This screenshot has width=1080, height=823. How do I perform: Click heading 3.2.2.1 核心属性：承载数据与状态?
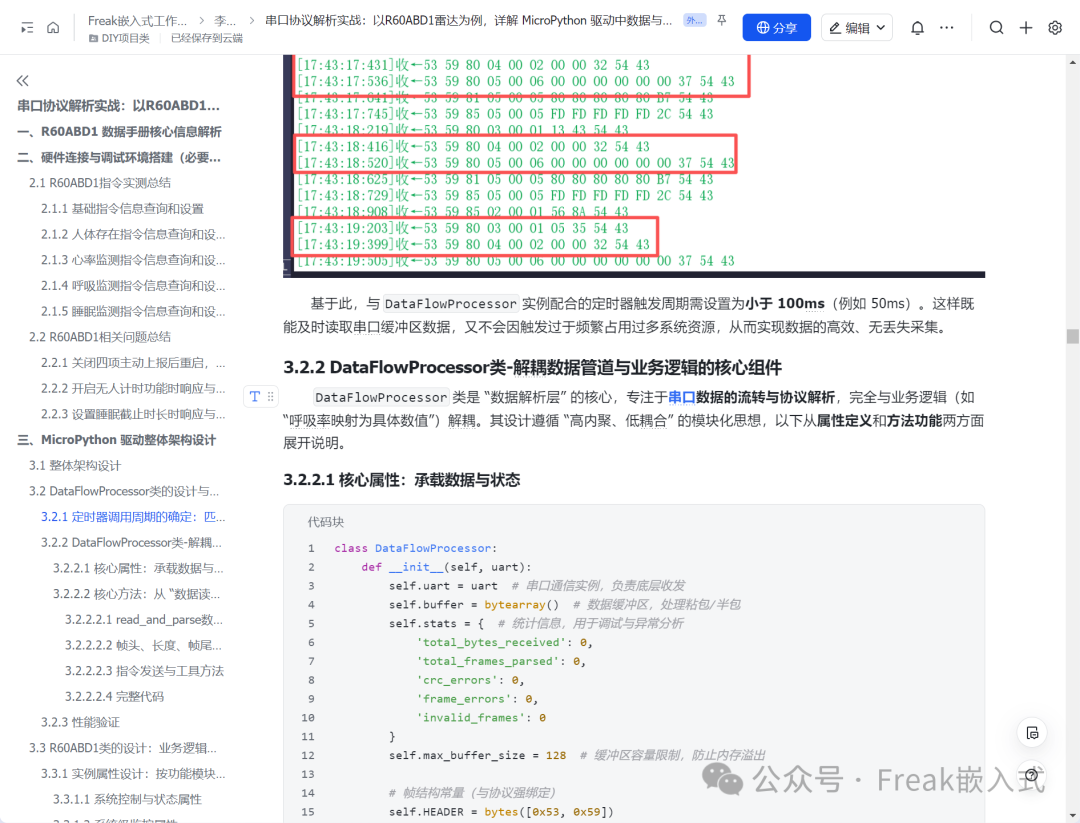[x=402, y=480]
